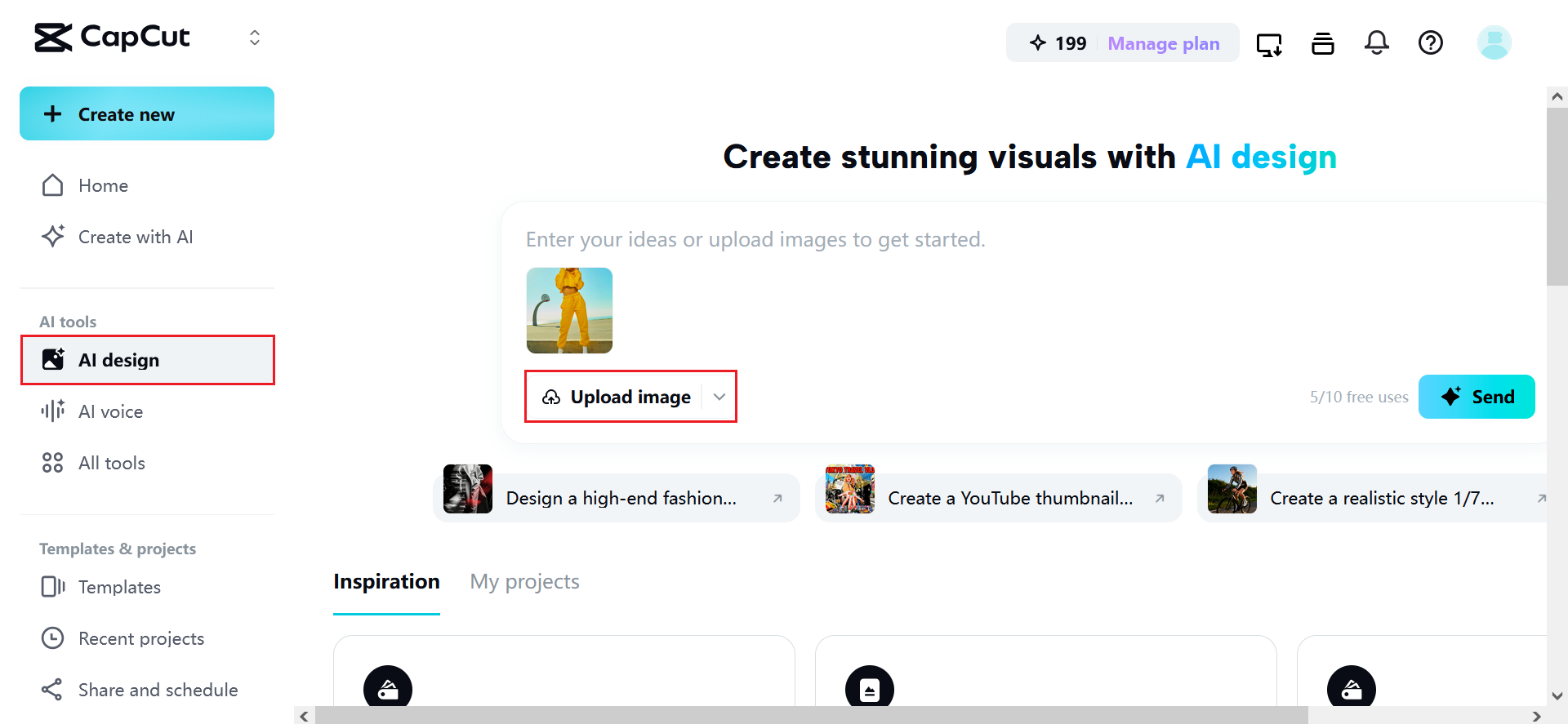
Task: Select the Inspiration tab
Action: pyautogui.click(x=386, y=581)
